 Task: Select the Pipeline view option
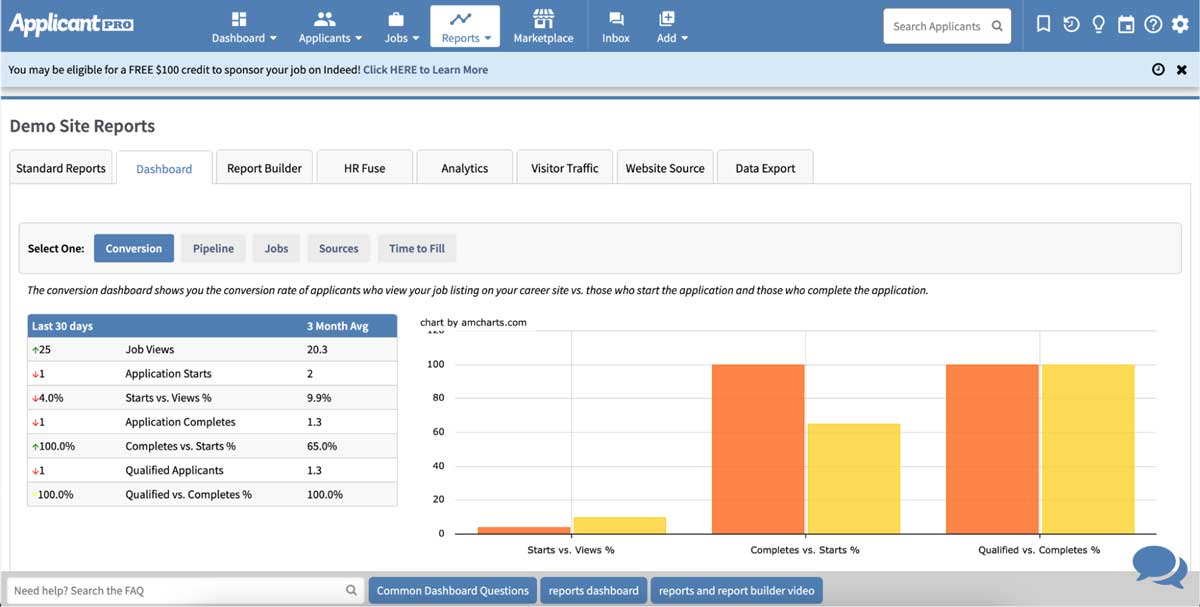pos(212,248)
